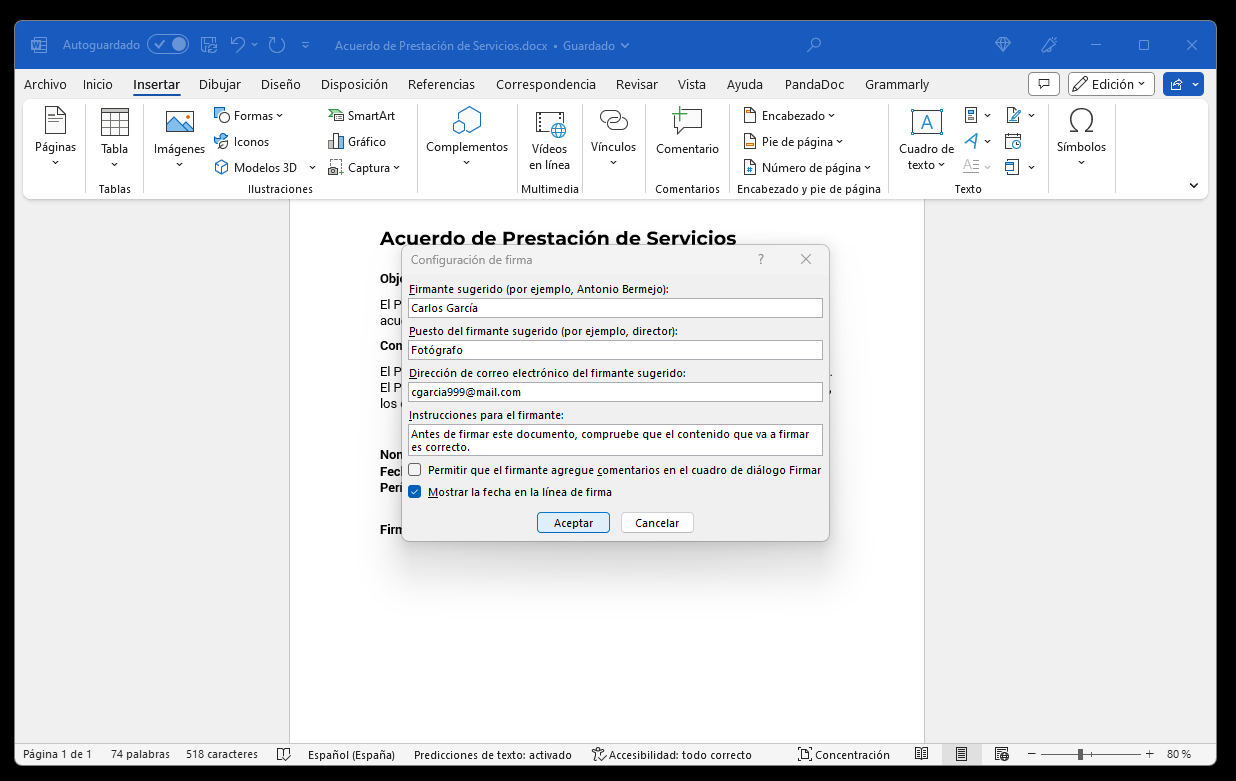Click the save icon in title bar
This screenshot has height=781, width=1236.
[209, 45]
